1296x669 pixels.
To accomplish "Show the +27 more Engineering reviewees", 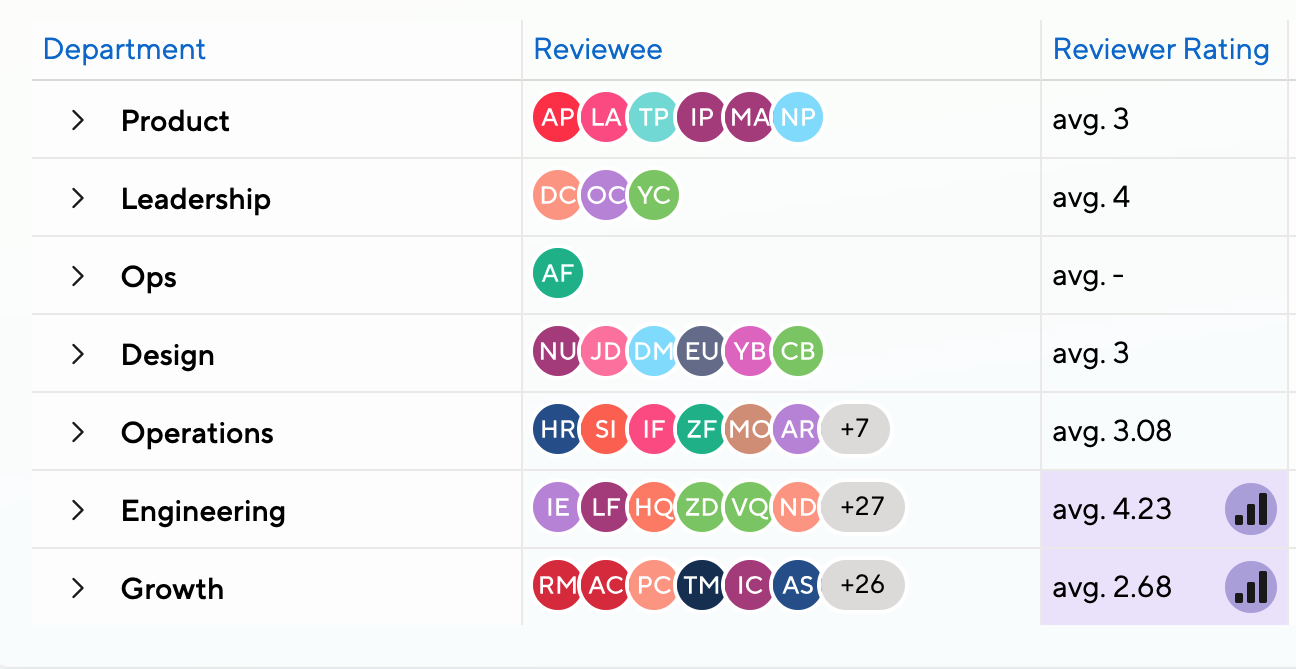I will pos(863,507).
